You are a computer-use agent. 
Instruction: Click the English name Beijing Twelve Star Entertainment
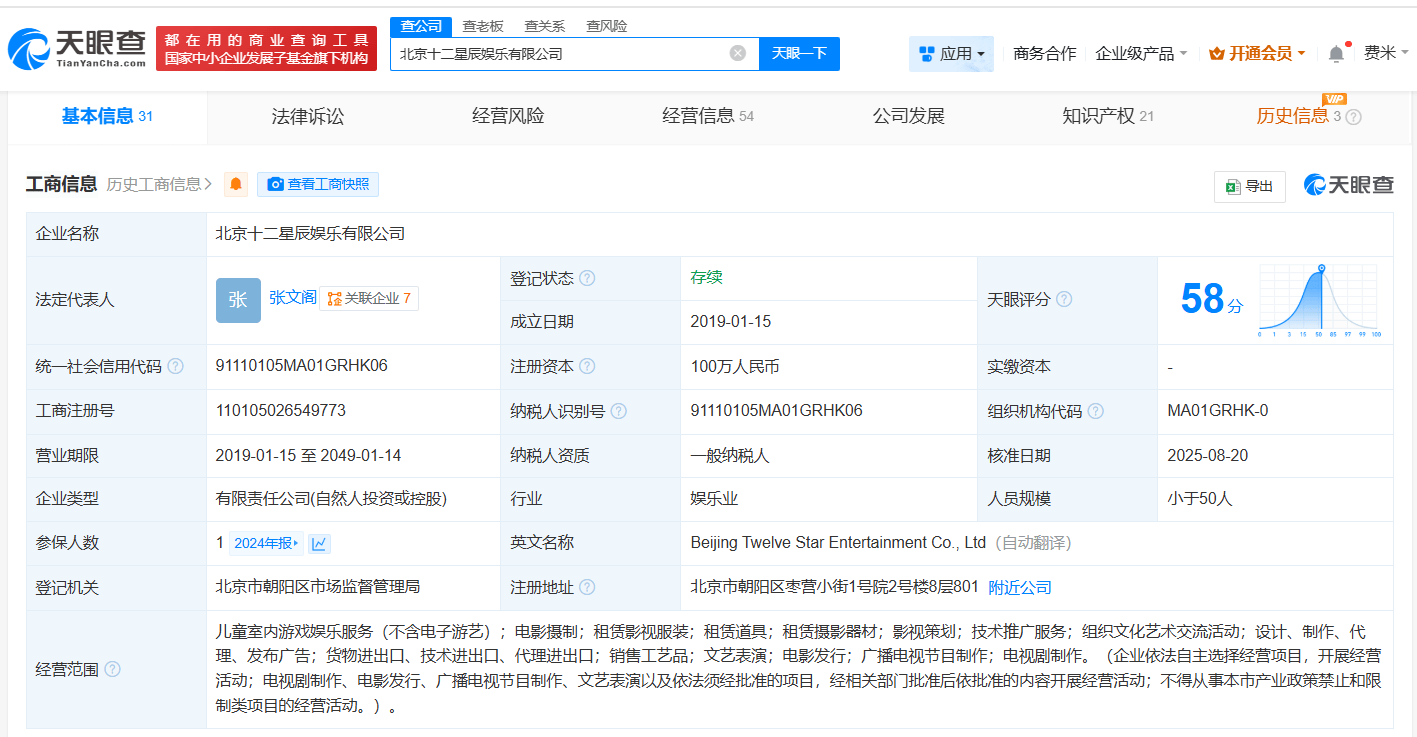point(839,543)
